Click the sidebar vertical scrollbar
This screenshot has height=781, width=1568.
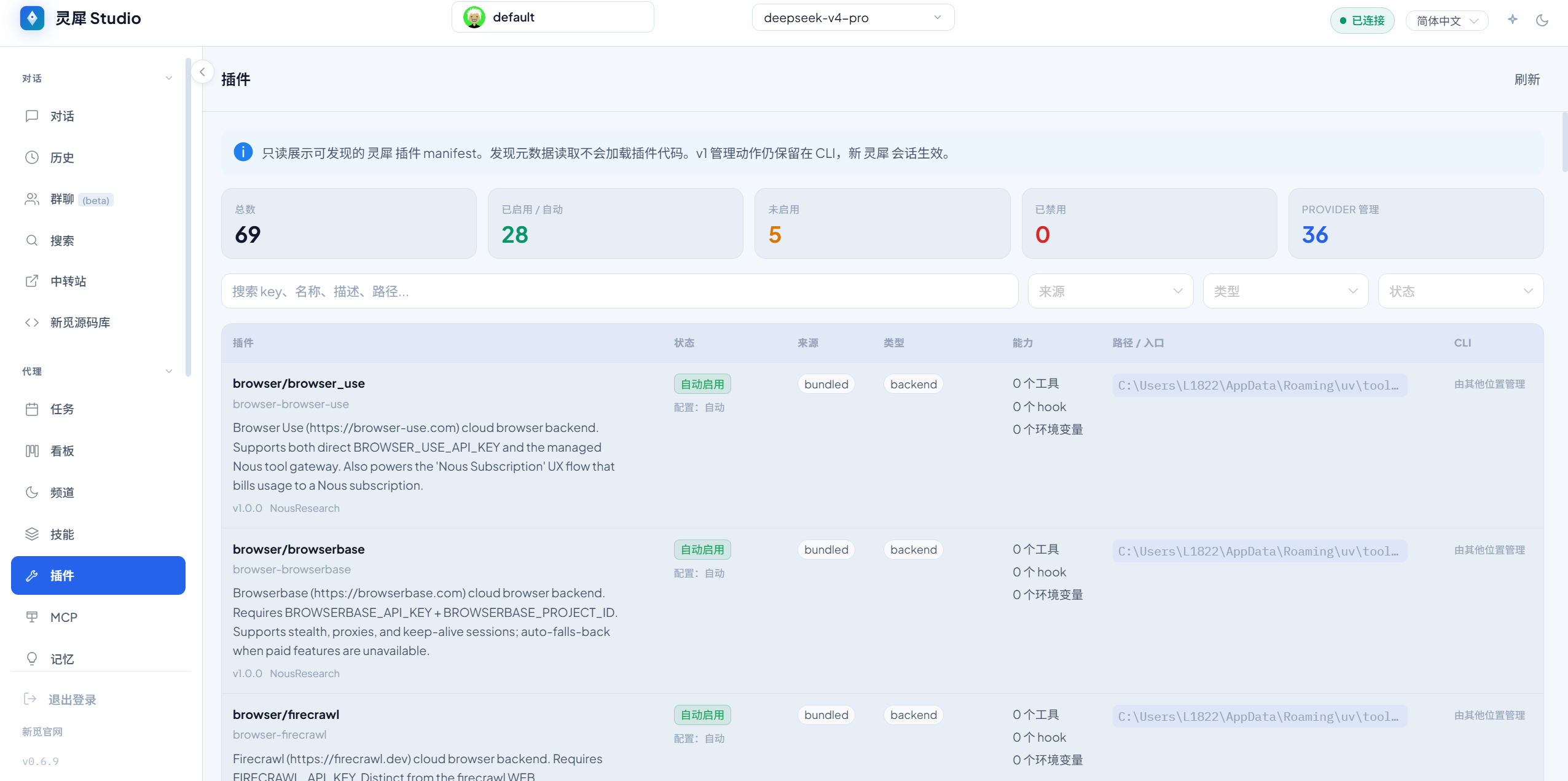pos(188,217)
